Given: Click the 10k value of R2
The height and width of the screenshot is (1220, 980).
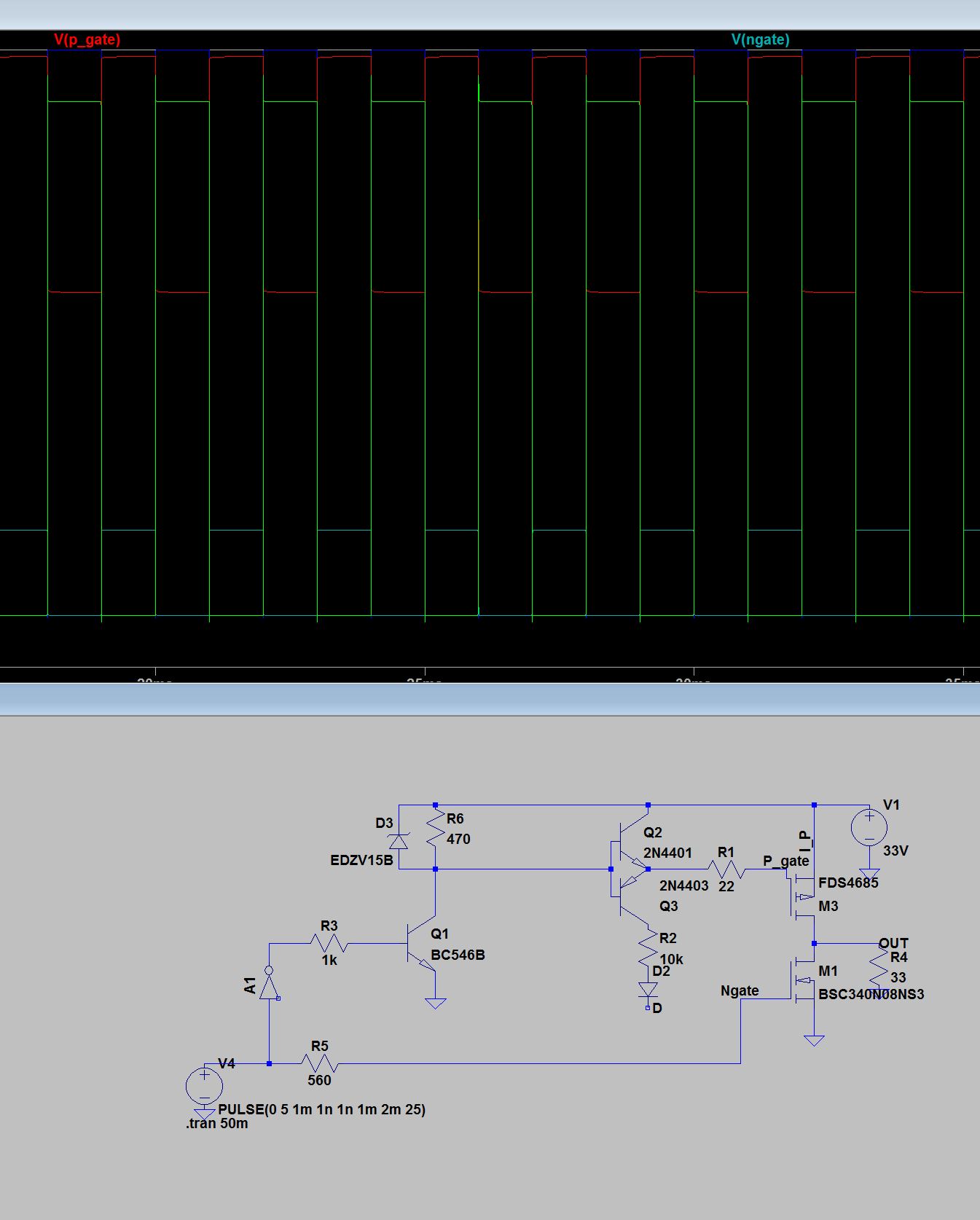Looking at the screenshot, I should (671, 959).
